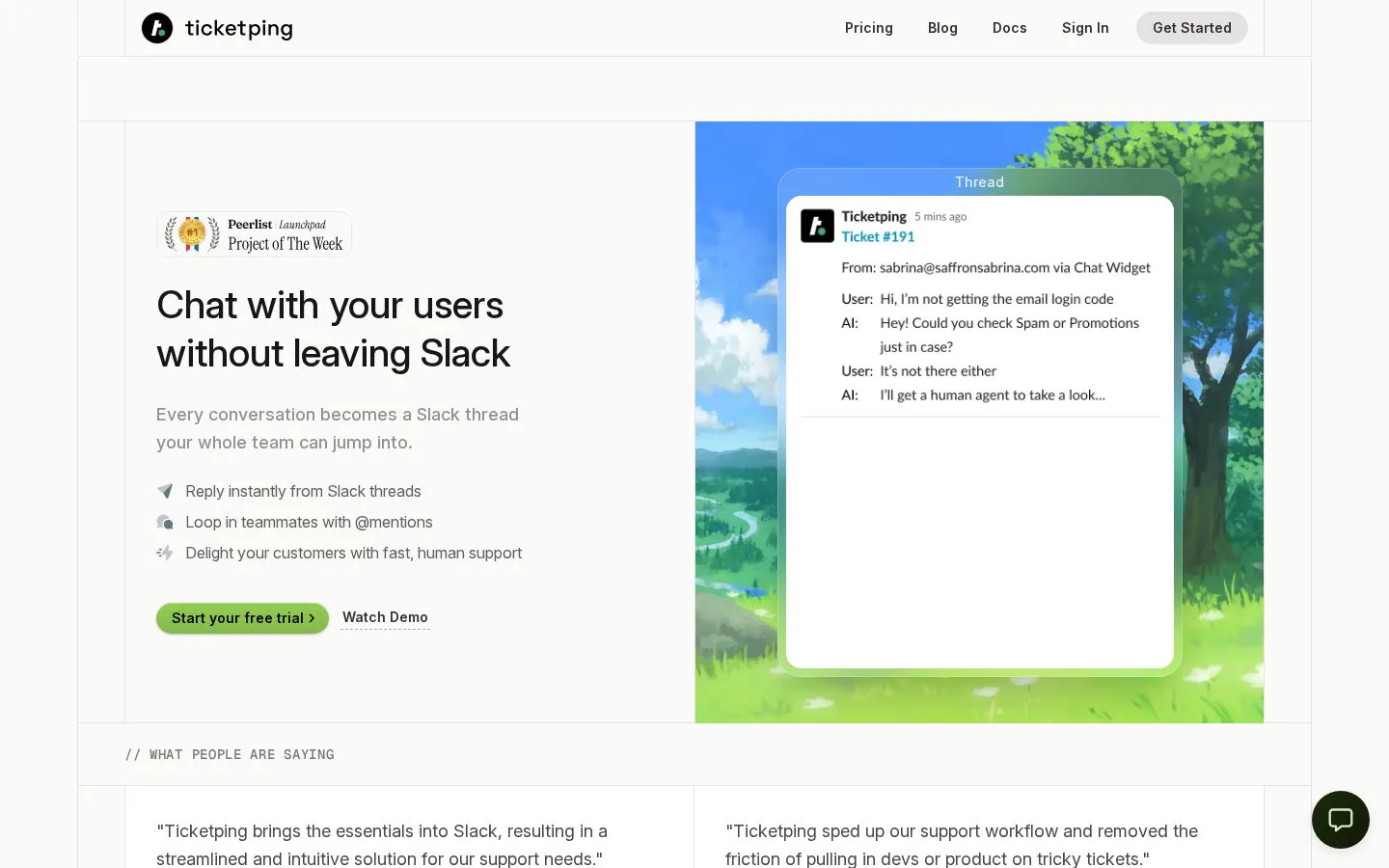
Task: Click the headline Chat with your users
Action: [334, 329]
